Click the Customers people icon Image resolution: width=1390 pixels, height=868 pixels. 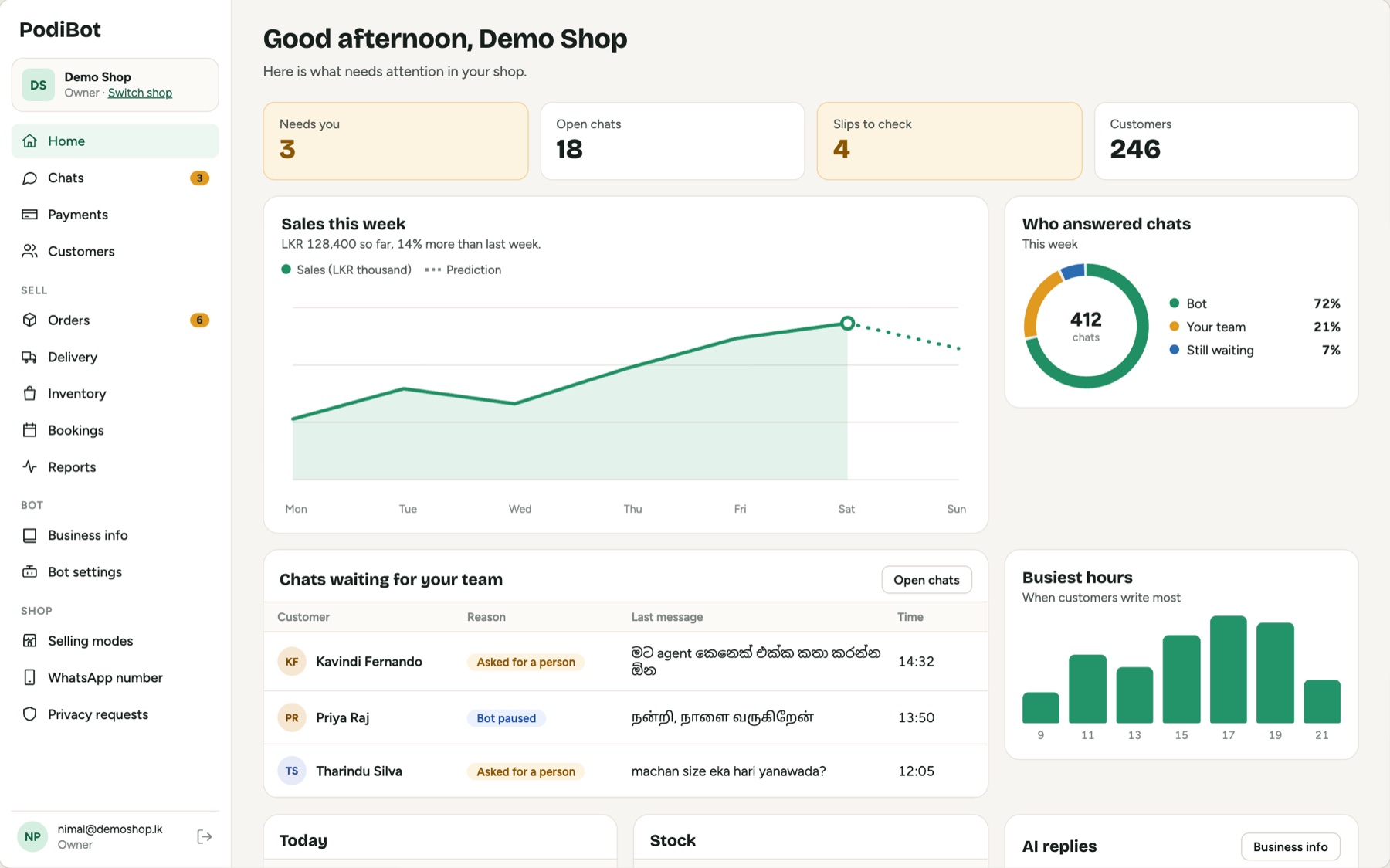tap(29, 251)
